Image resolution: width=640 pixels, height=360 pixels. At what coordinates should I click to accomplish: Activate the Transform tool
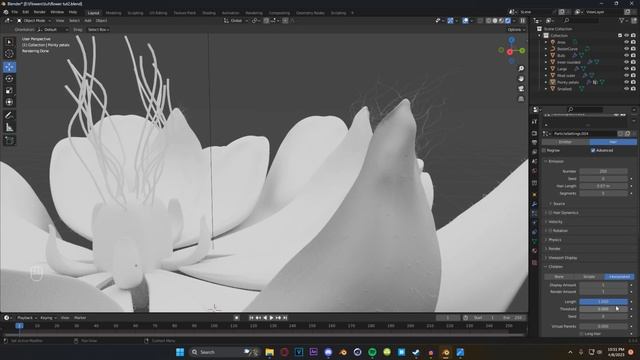click(x=9, y=102)
